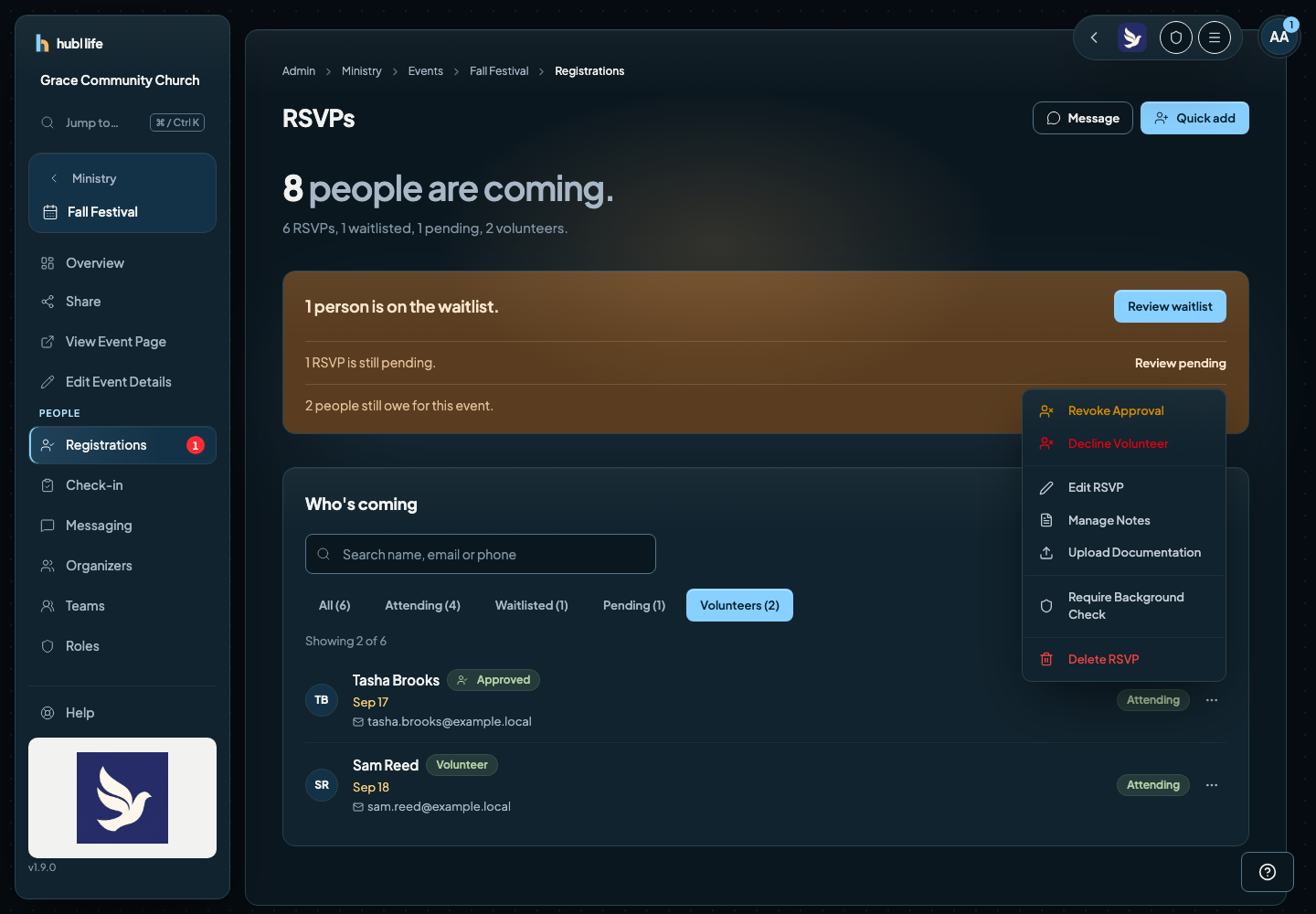Click the Teams icon in sidebar
The width and height of the screenshot is (1316, 914).
pos(48,606)
